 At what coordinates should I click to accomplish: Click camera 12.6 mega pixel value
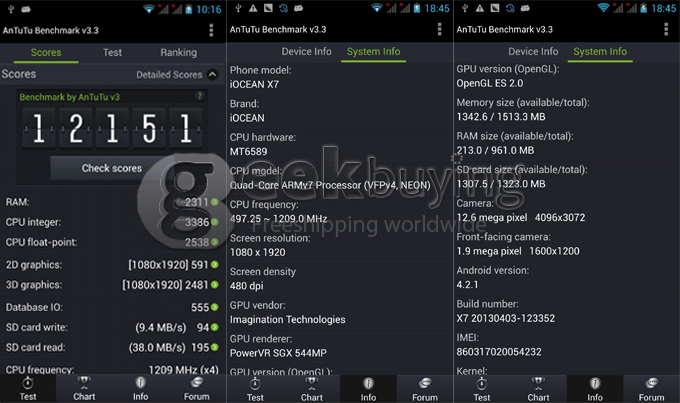coord(520,217)
